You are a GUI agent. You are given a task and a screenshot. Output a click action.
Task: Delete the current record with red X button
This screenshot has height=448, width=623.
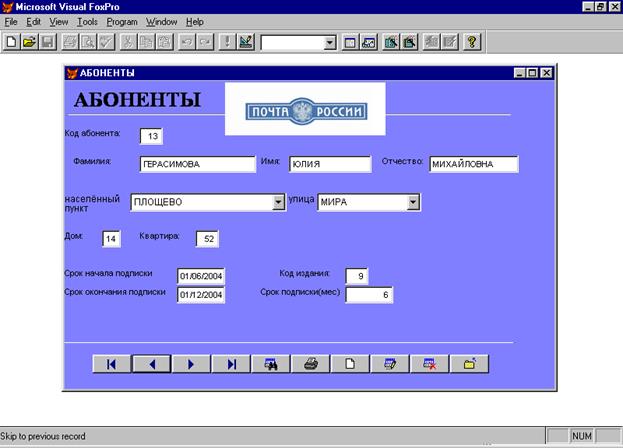coord(429,364)
